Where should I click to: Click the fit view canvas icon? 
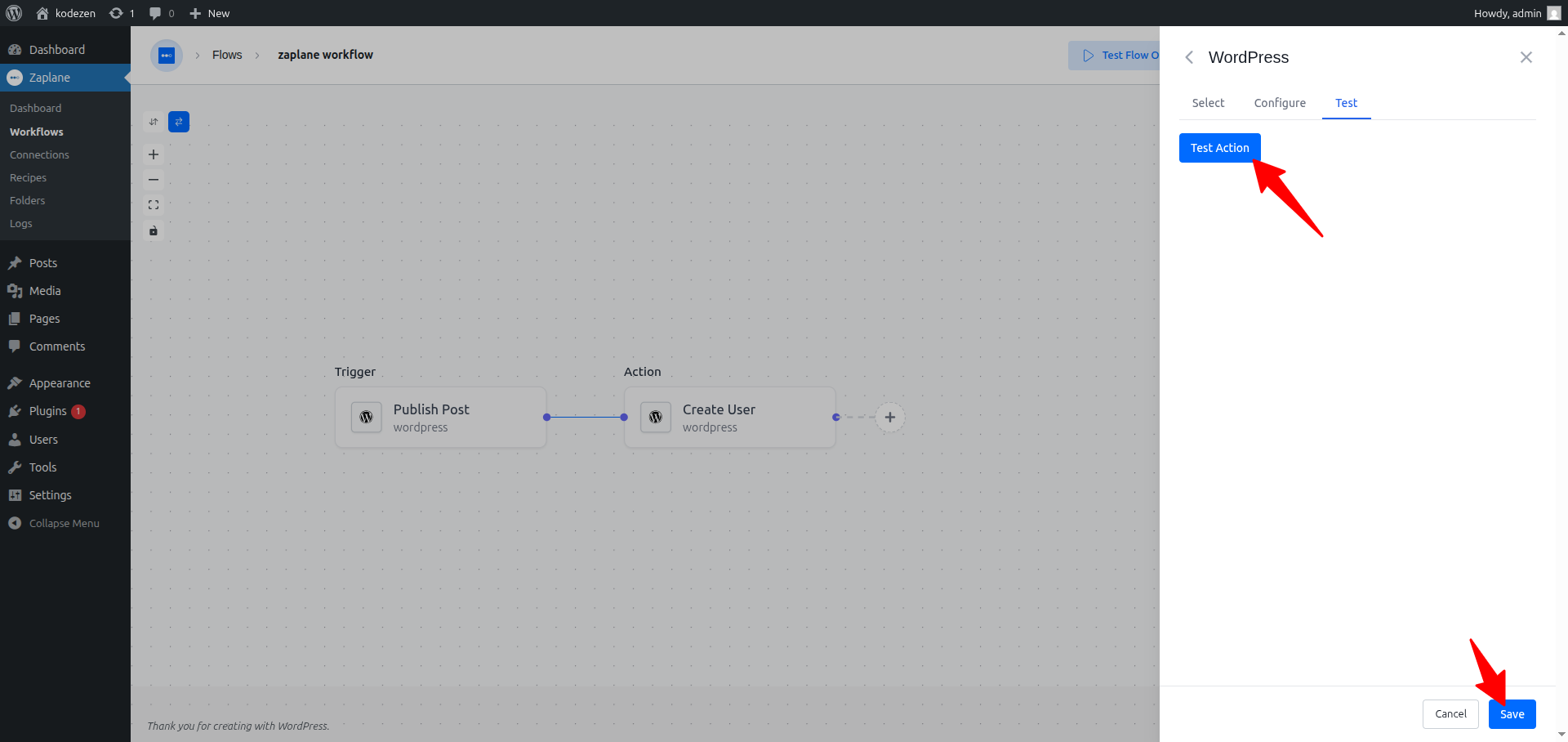[x=154, y=205]
